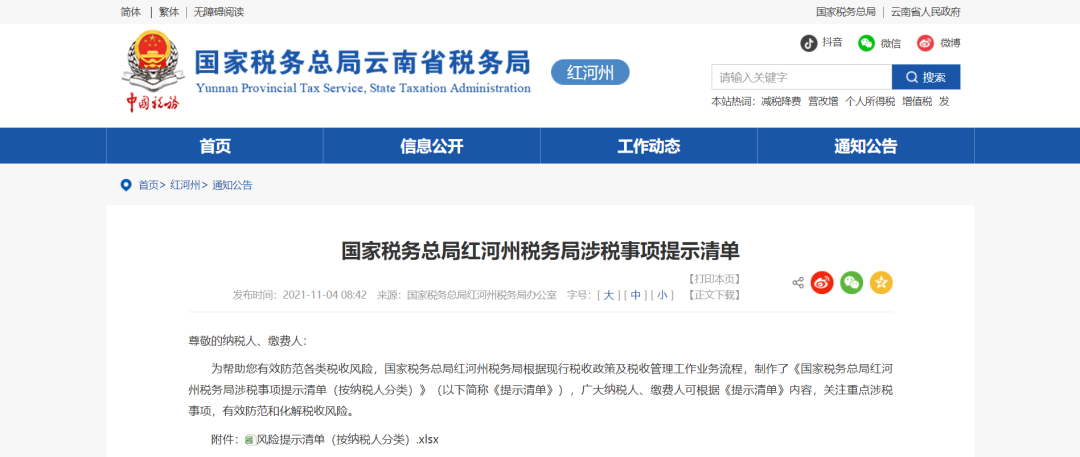This screenshot has width=1080, height=457.
Task: Click the location pin icon in breadcrumb
Action: (126, 185)
